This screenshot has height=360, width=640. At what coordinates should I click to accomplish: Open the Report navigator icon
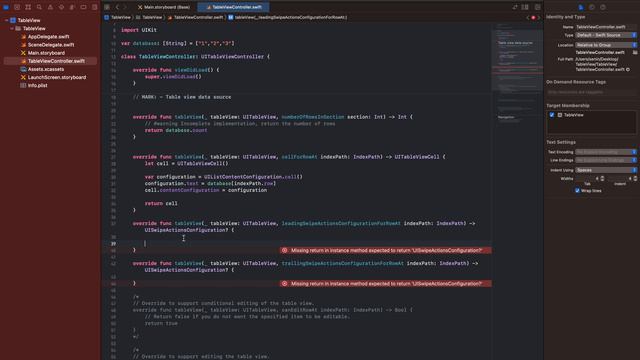point(94,7)
